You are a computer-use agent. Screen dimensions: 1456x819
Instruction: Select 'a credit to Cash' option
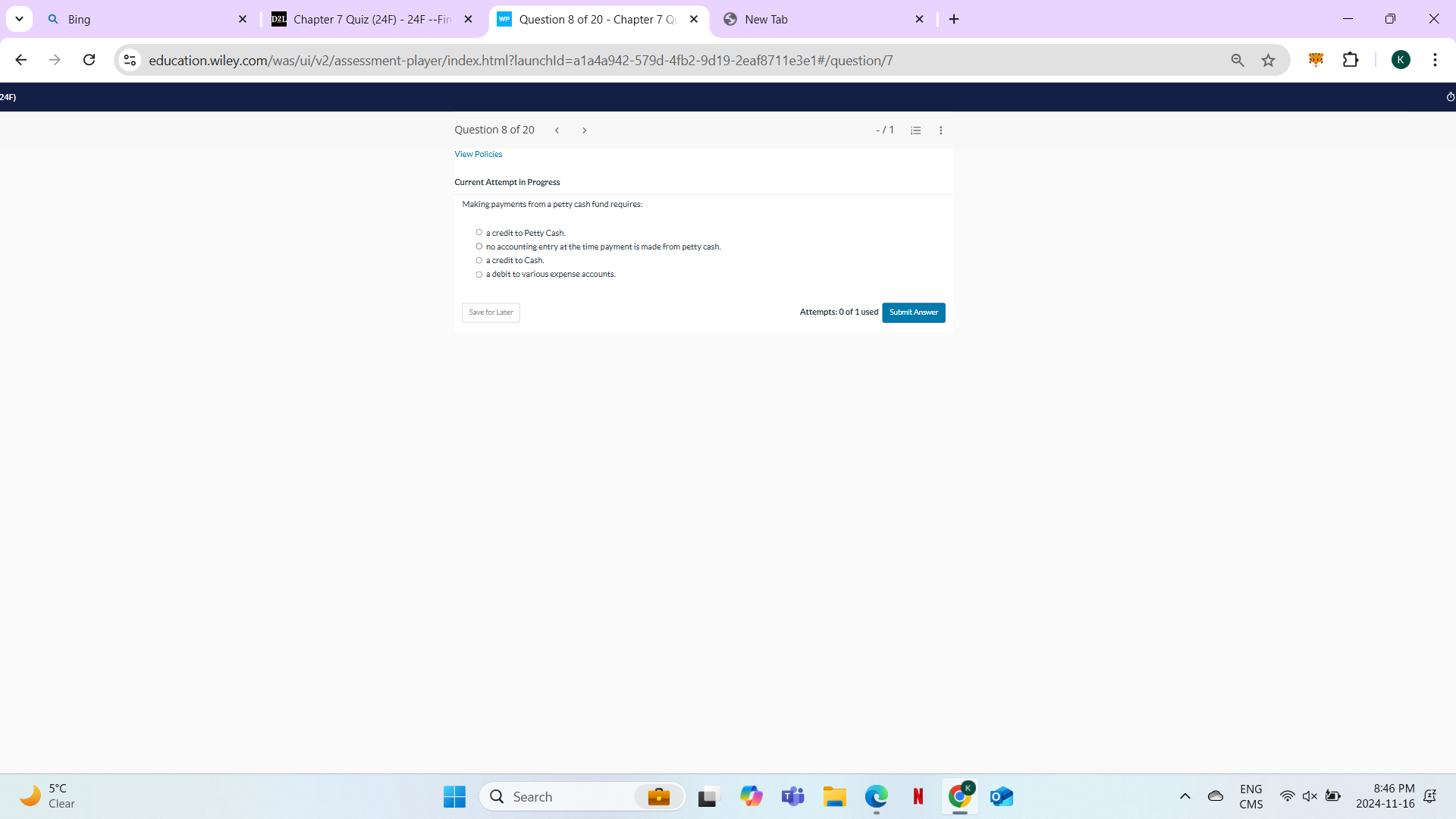479,260
